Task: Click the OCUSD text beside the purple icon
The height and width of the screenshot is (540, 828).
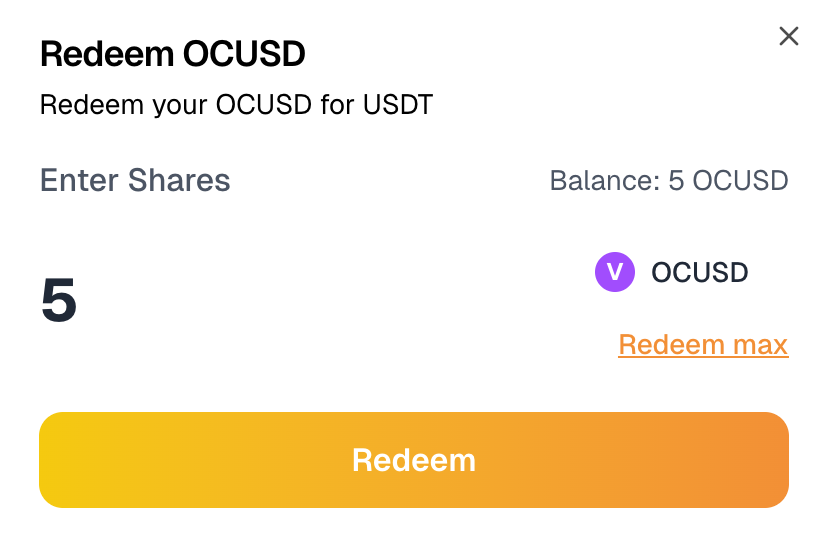Action: coord(699,272)
